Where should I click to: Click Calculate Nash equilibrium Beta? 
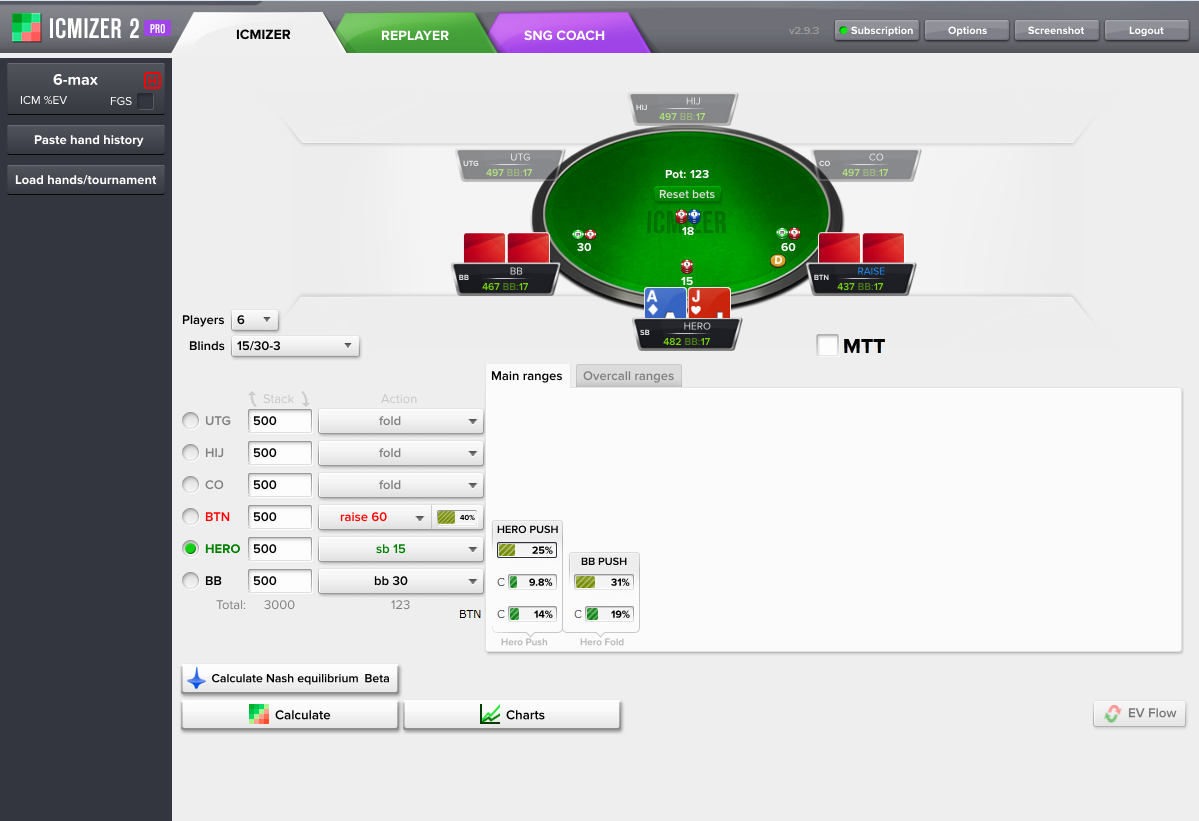290,678
